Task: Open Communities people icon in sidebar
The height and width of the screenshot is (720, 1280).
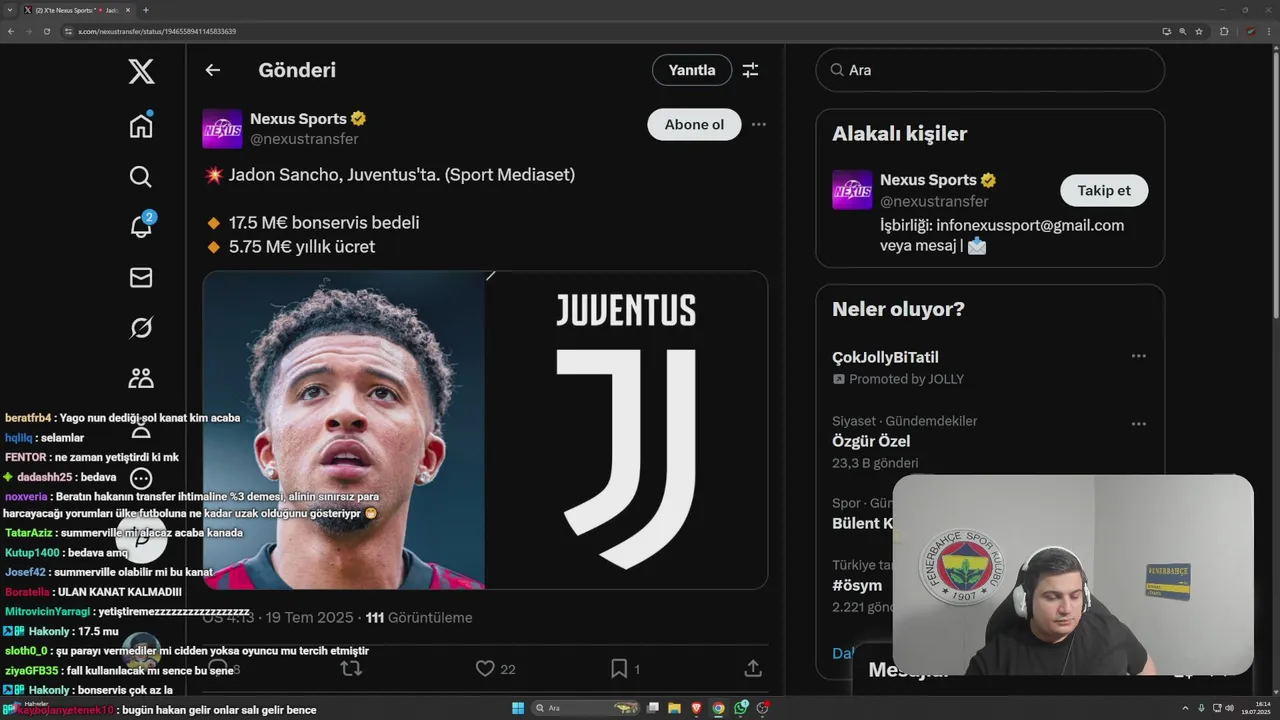Action: tap(141, 378)
